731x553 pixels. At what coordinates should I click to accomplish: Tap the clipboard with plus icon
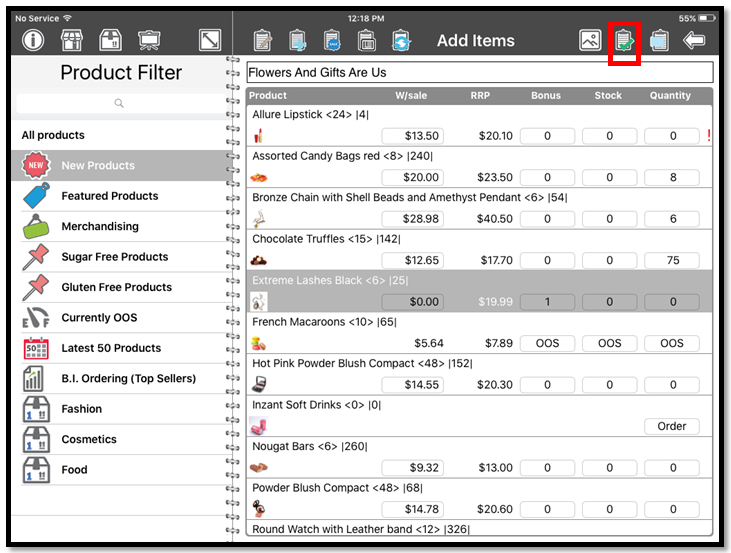[297, 41]
